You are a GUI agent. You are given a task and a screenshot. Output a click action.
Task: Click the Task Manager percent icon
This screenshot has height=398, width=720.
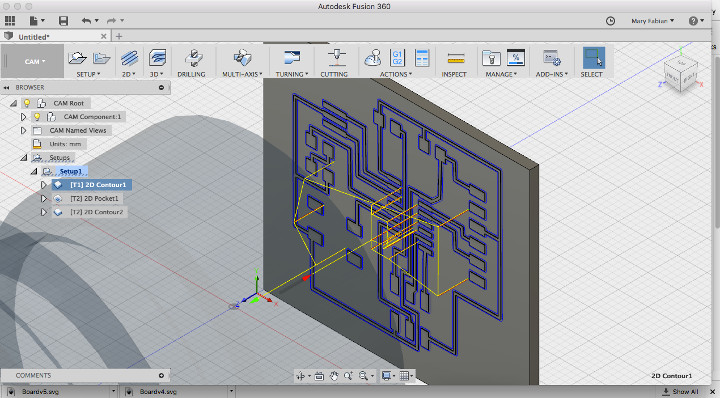pos(516,58)
